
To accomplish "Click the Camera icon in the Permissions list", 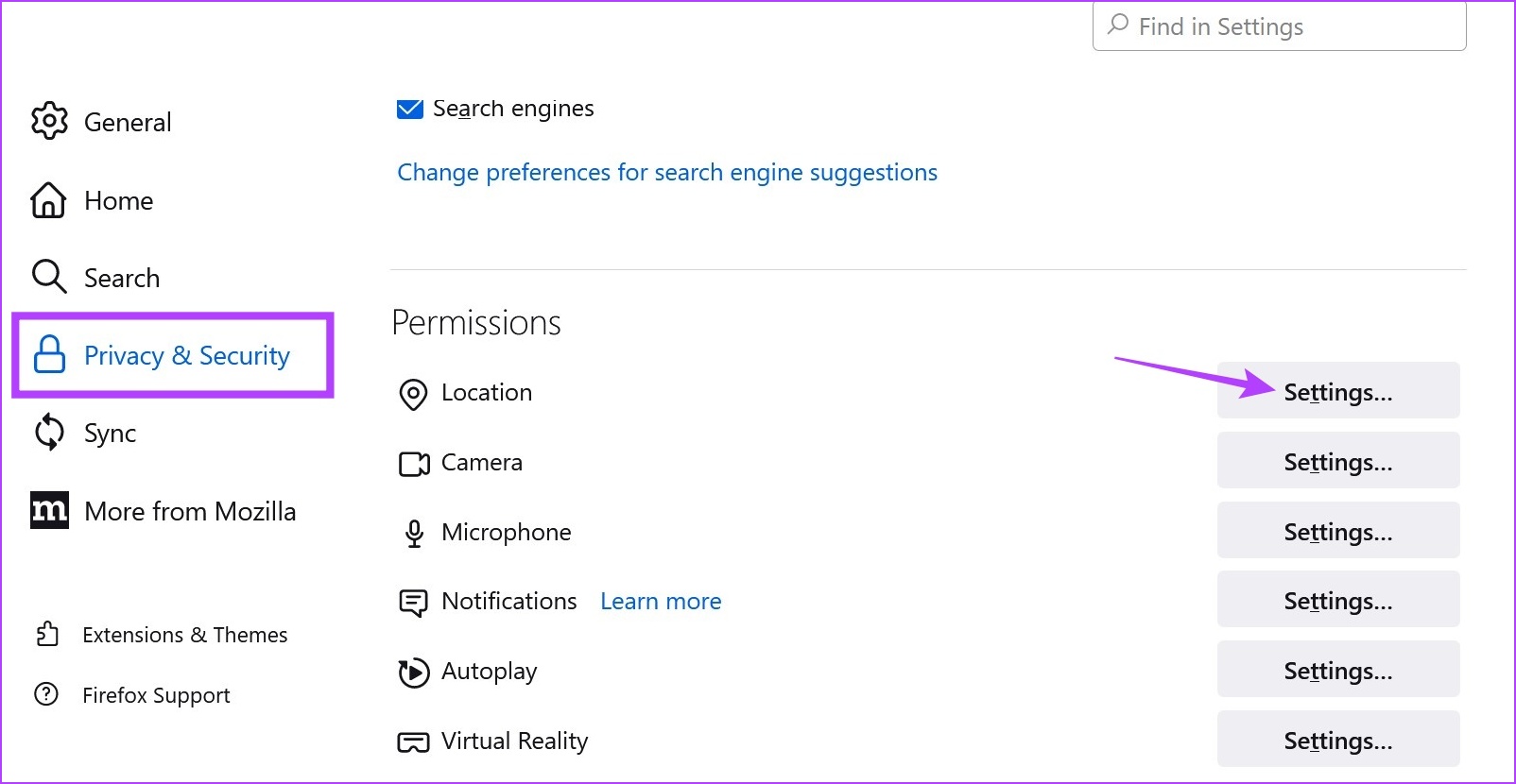I will pos(412,464).
